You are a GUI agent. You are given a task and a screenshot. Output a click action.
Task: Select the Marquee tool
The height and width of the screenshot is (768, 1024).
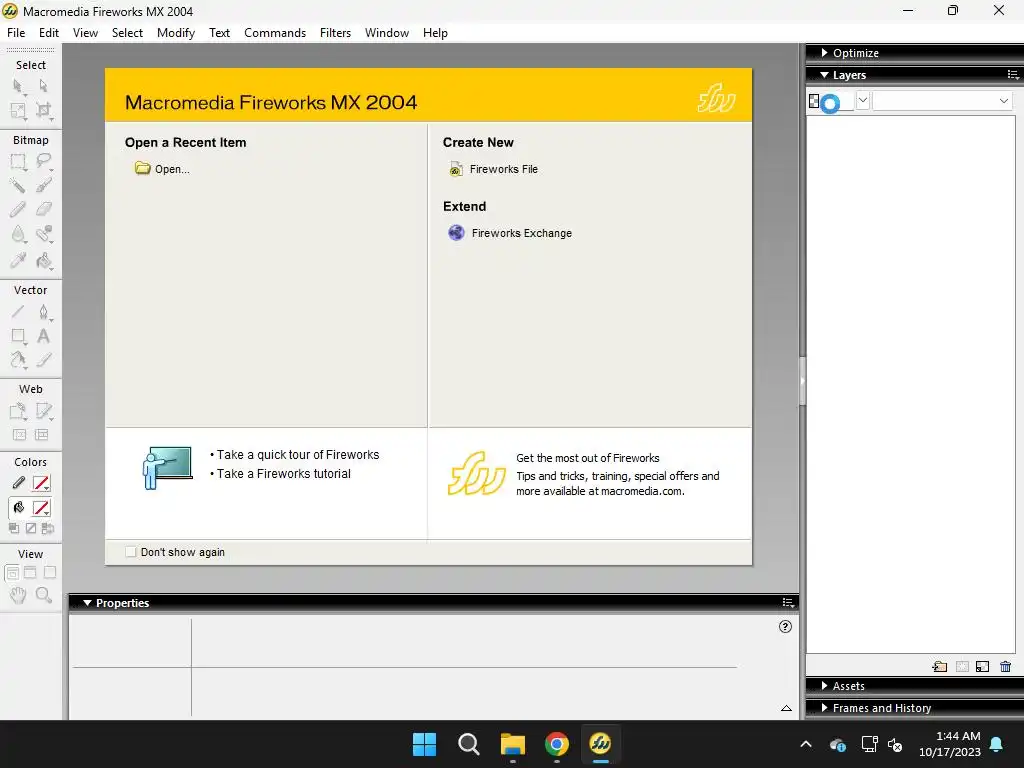[x=18, y=161]
